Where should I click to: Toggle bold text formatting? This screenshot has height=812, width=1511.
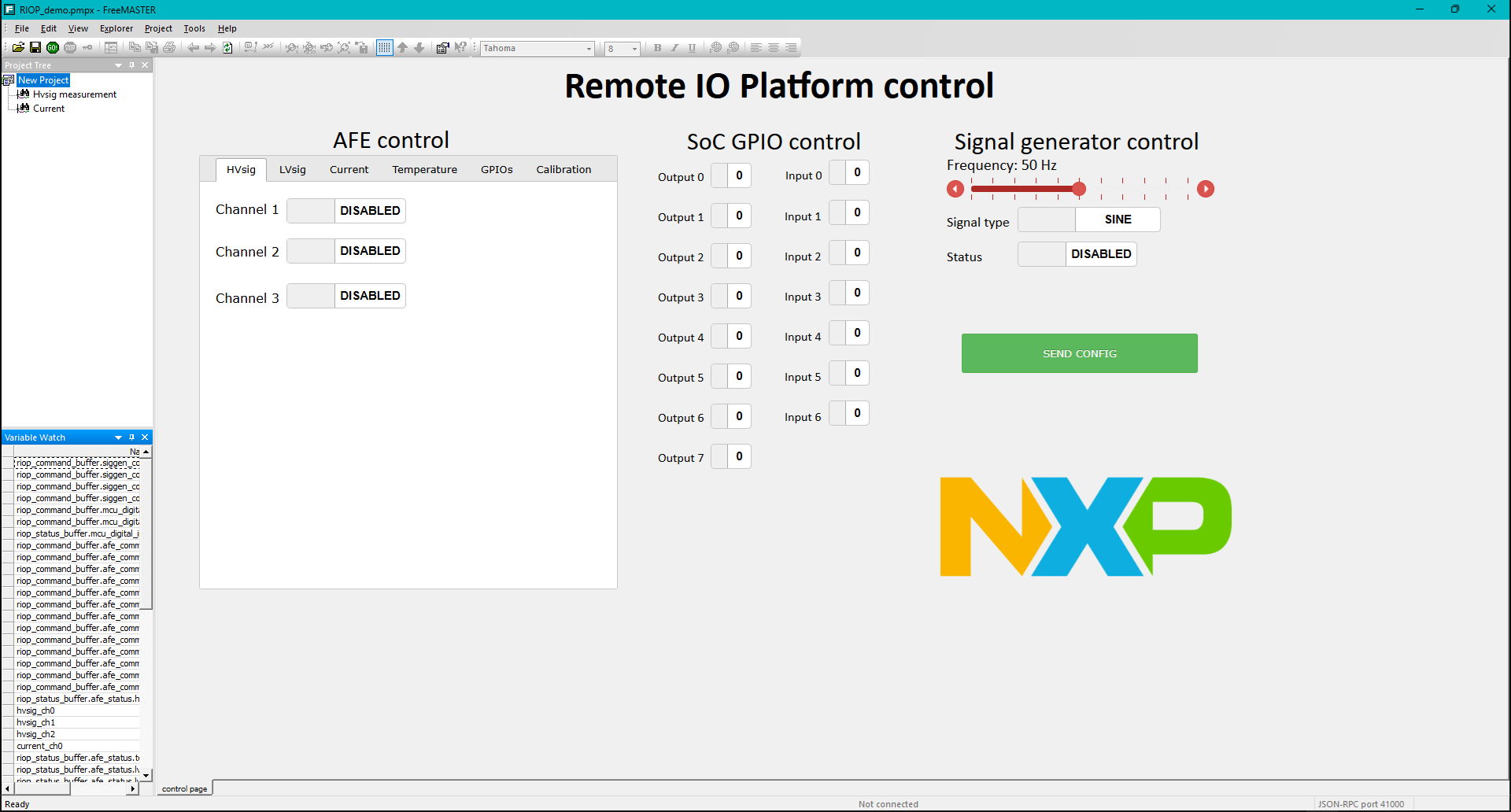tap(656, 47)
